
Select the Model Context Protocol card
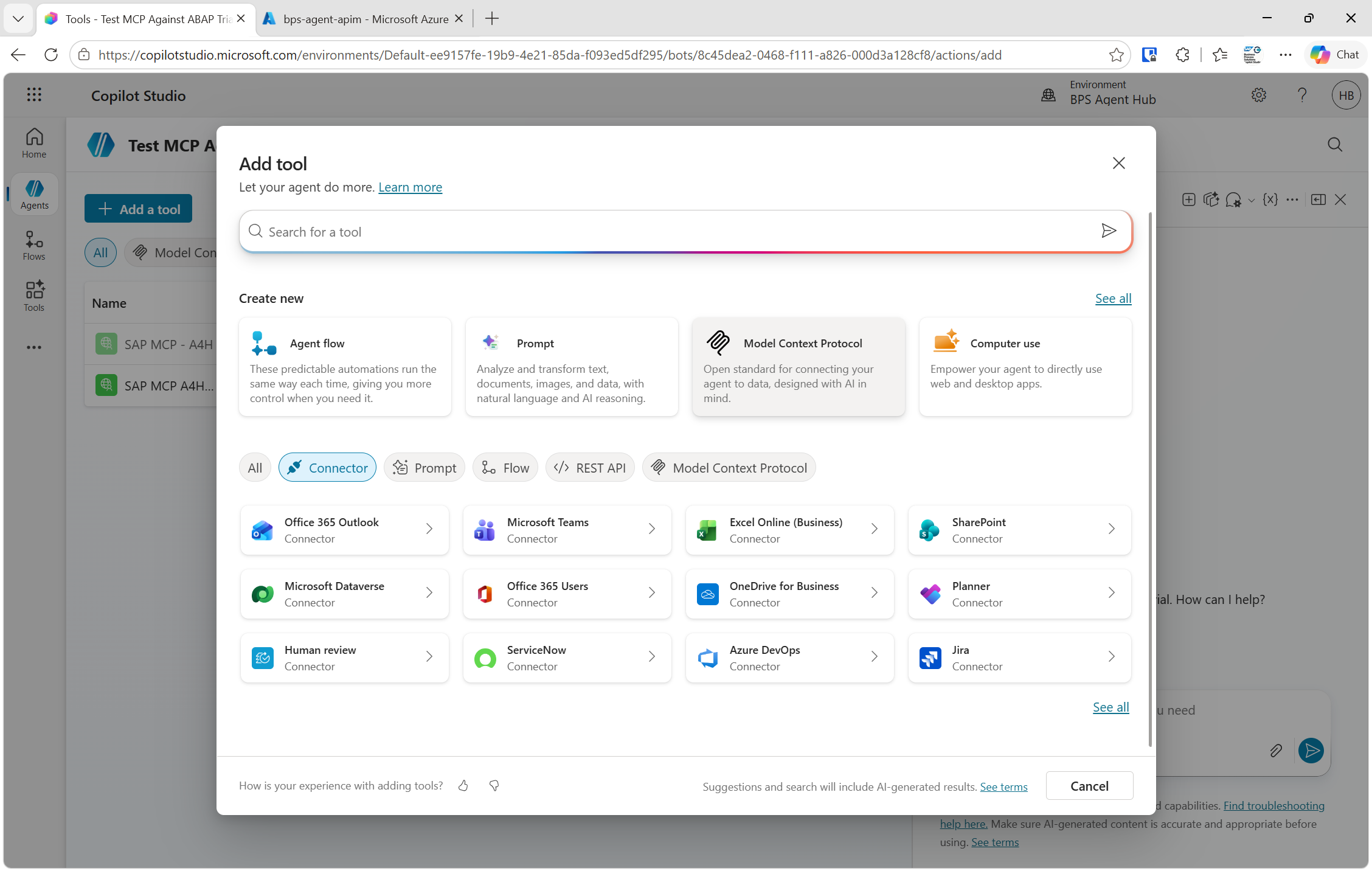pos(799,367)
